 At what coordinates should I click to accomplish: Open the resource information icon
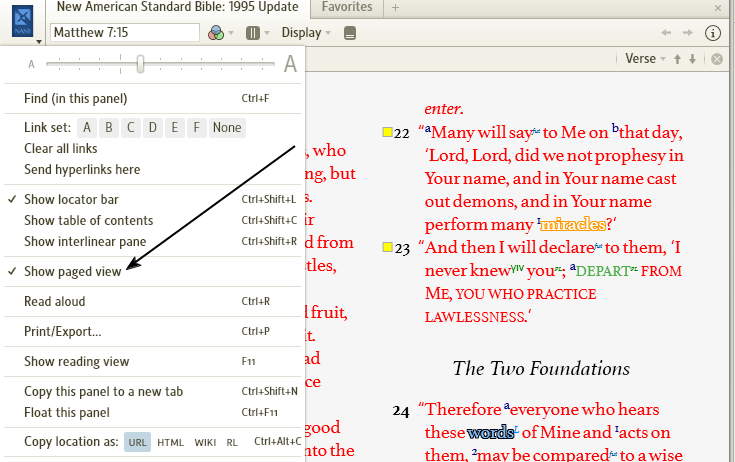tap(712, 33)
